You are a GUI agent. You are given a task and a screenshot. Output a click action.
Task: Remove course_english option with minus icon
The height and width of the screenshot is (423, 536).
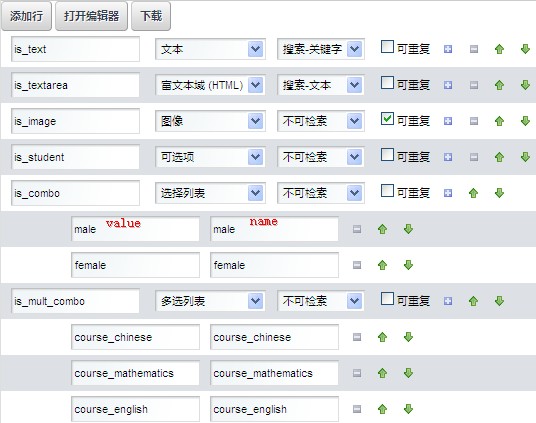tap(357, 409)
